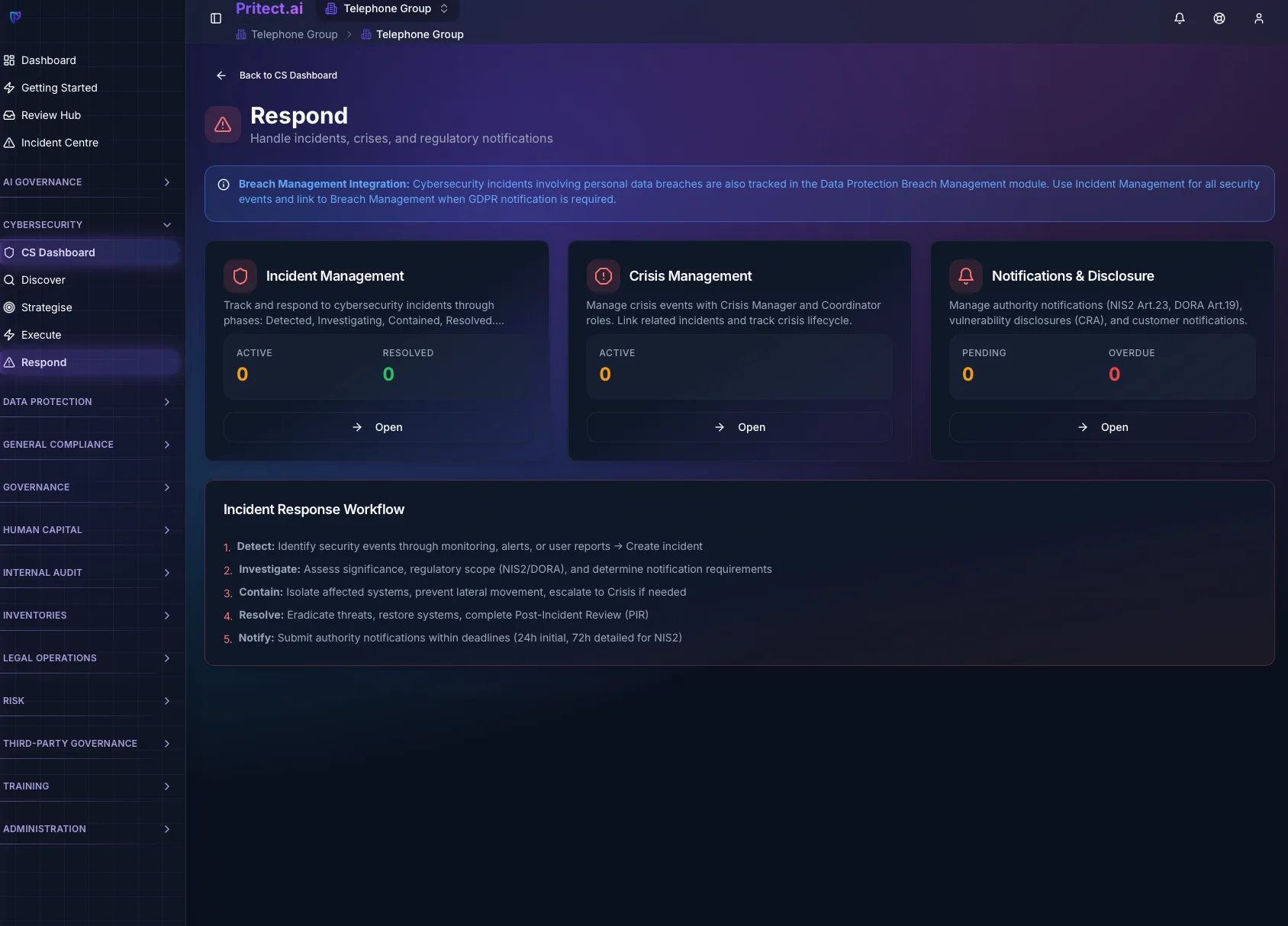Toggle the sidebar panel icon

[x=216, y=18]
